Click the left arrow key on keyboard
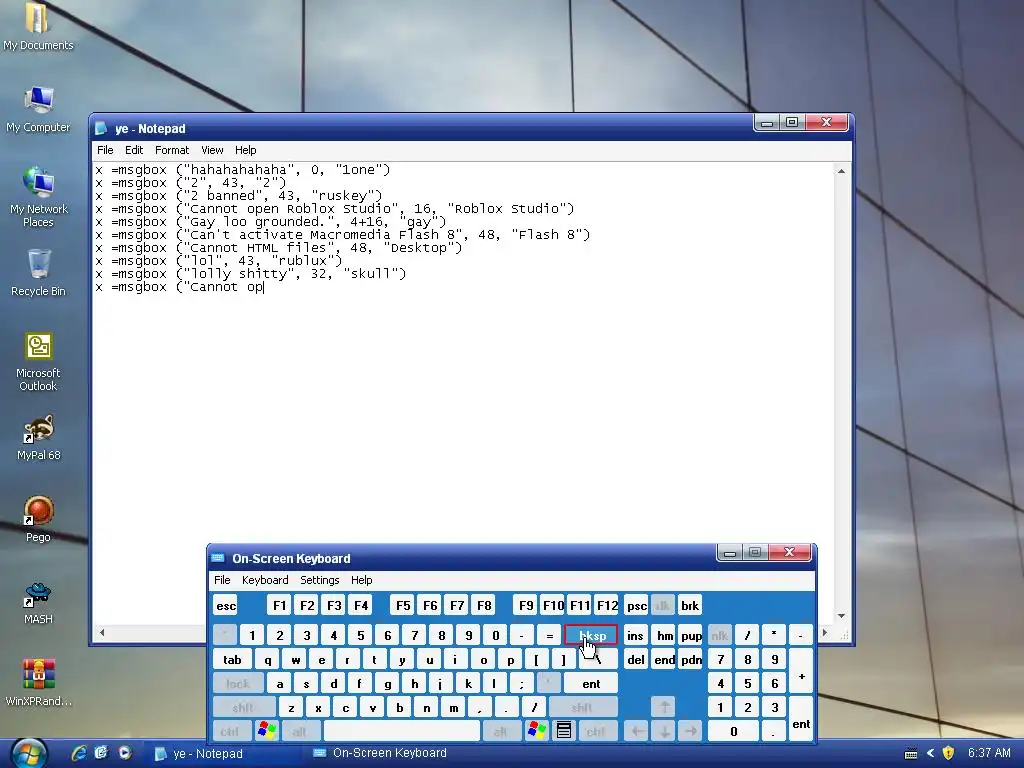 pyautogui.click(x=637, y=731)
